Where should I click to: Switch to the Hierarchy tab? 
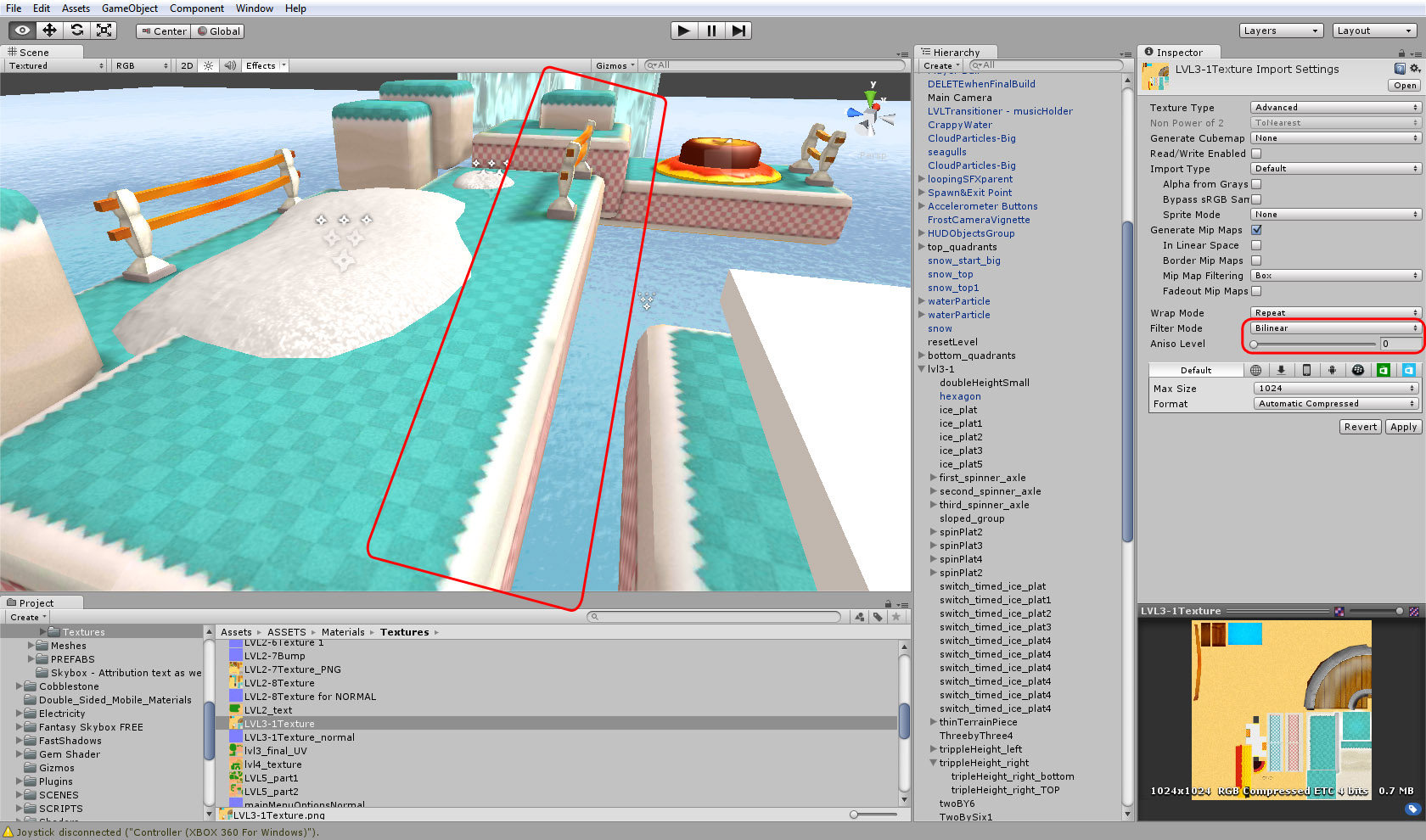point(956,53)
